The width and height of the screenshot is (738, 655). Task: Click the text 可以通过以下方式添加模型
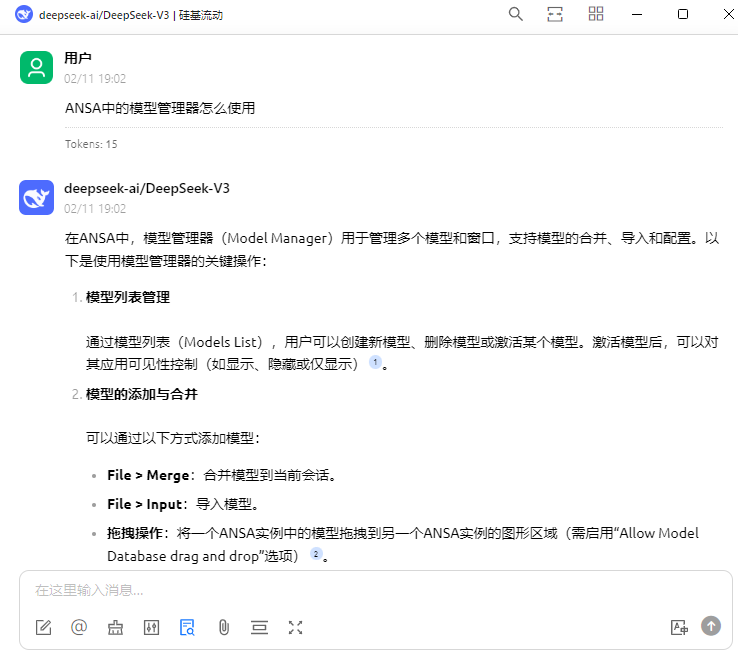click(x=172, y=438)
